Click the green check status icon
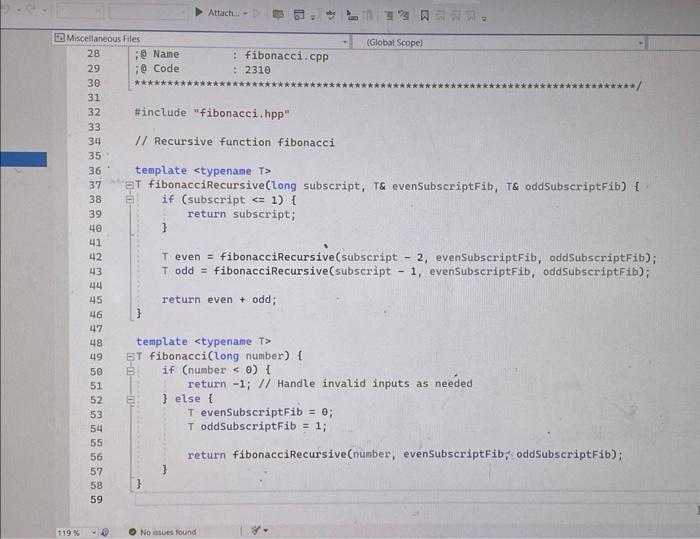This screenshot has width=700, height=539. (x=132, y=532)
